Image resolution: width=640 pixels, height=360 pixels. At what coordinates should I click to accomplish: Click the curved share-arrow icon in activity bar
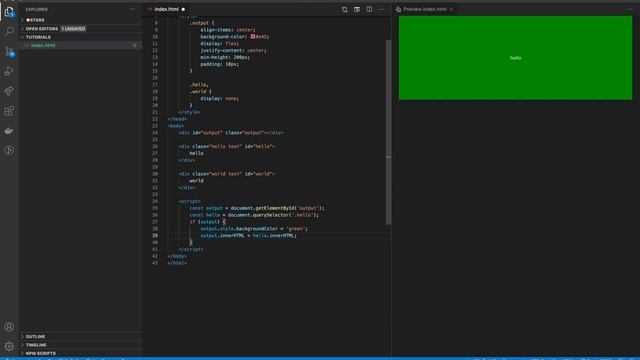[9, 91]
